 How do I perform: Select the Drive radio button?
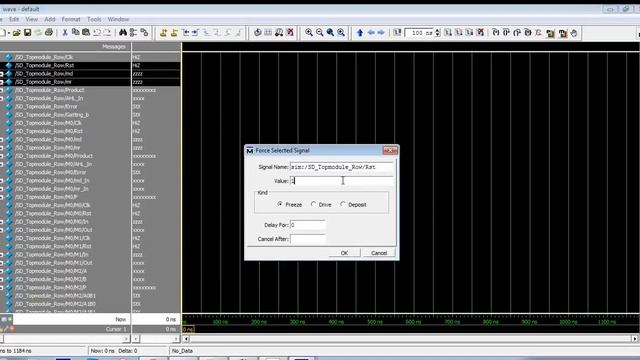coord(313,204)
